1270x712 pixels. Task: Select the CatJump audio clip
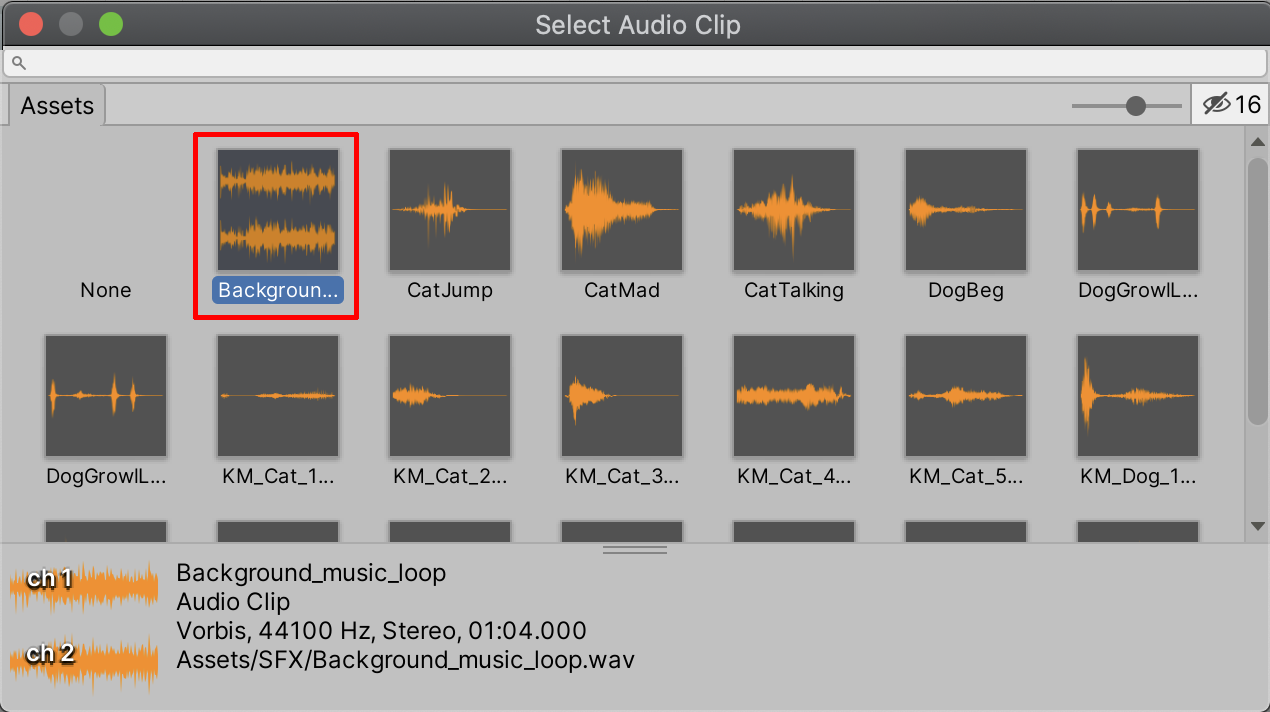(x=450, y=210)
